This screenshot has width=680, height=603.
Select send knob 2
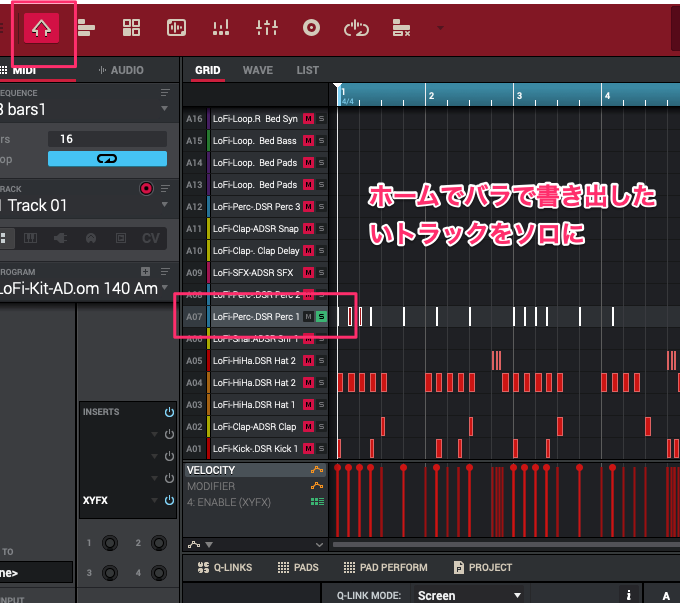pyautogui.click(x=159, y=543)
